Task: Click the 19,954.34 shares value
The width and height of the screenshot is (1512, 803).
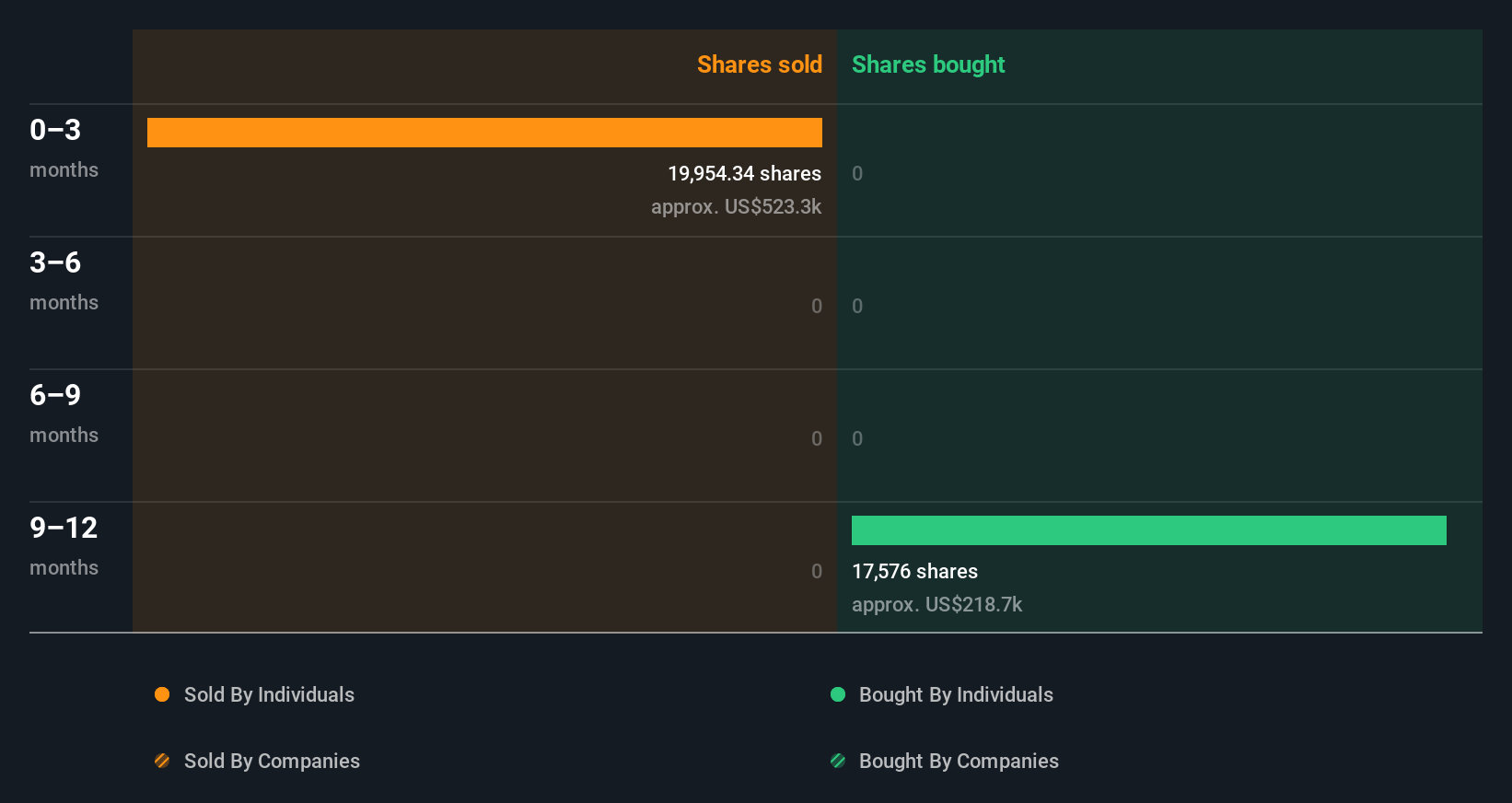Action: 744,173
